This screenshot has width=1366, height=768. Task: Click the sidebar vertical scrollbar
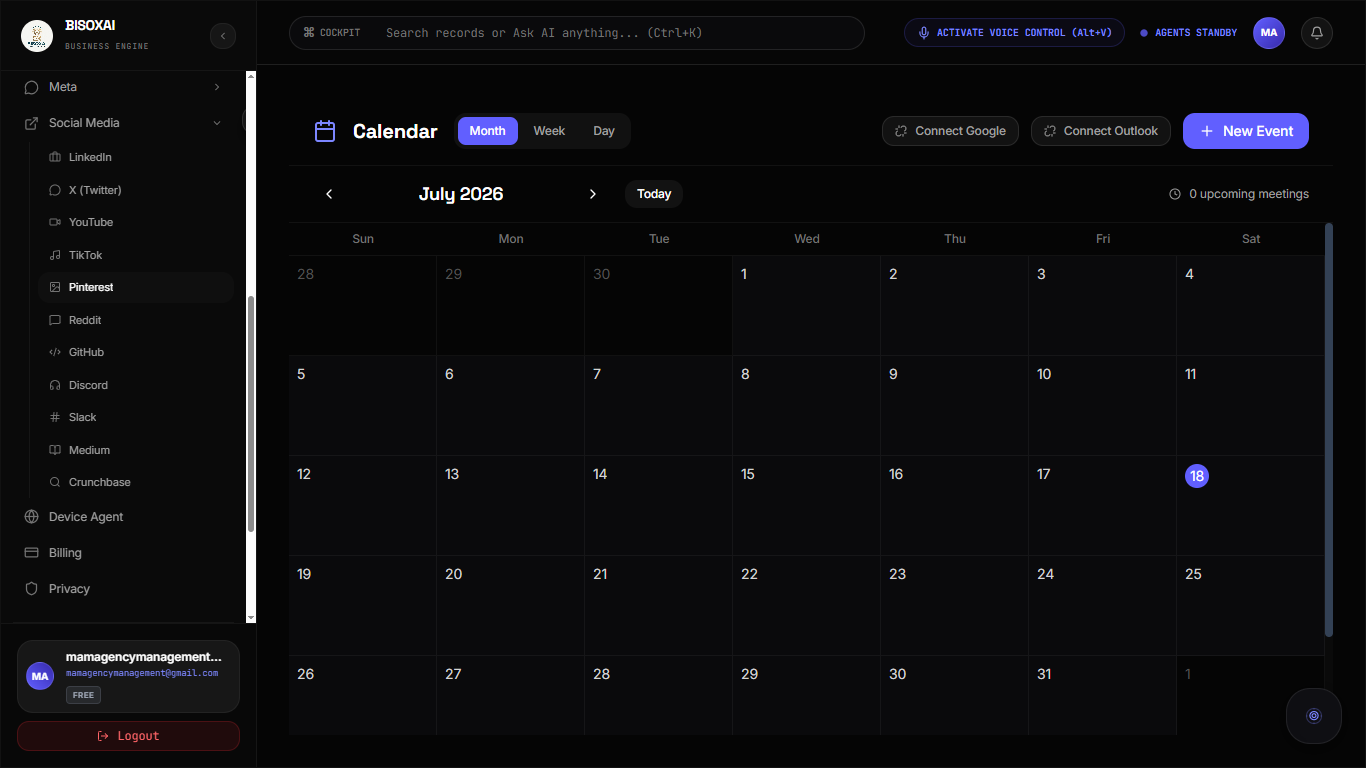pyautogui.click(x=251, y=414)
